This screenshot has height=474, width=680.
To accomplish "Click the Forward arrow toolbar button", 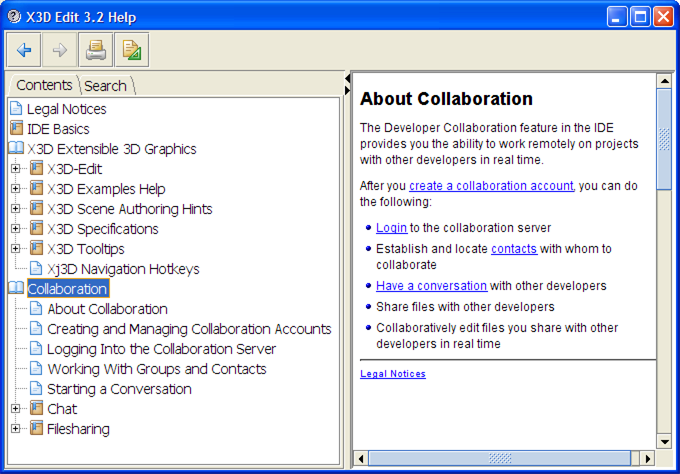I will coord(59,49).
